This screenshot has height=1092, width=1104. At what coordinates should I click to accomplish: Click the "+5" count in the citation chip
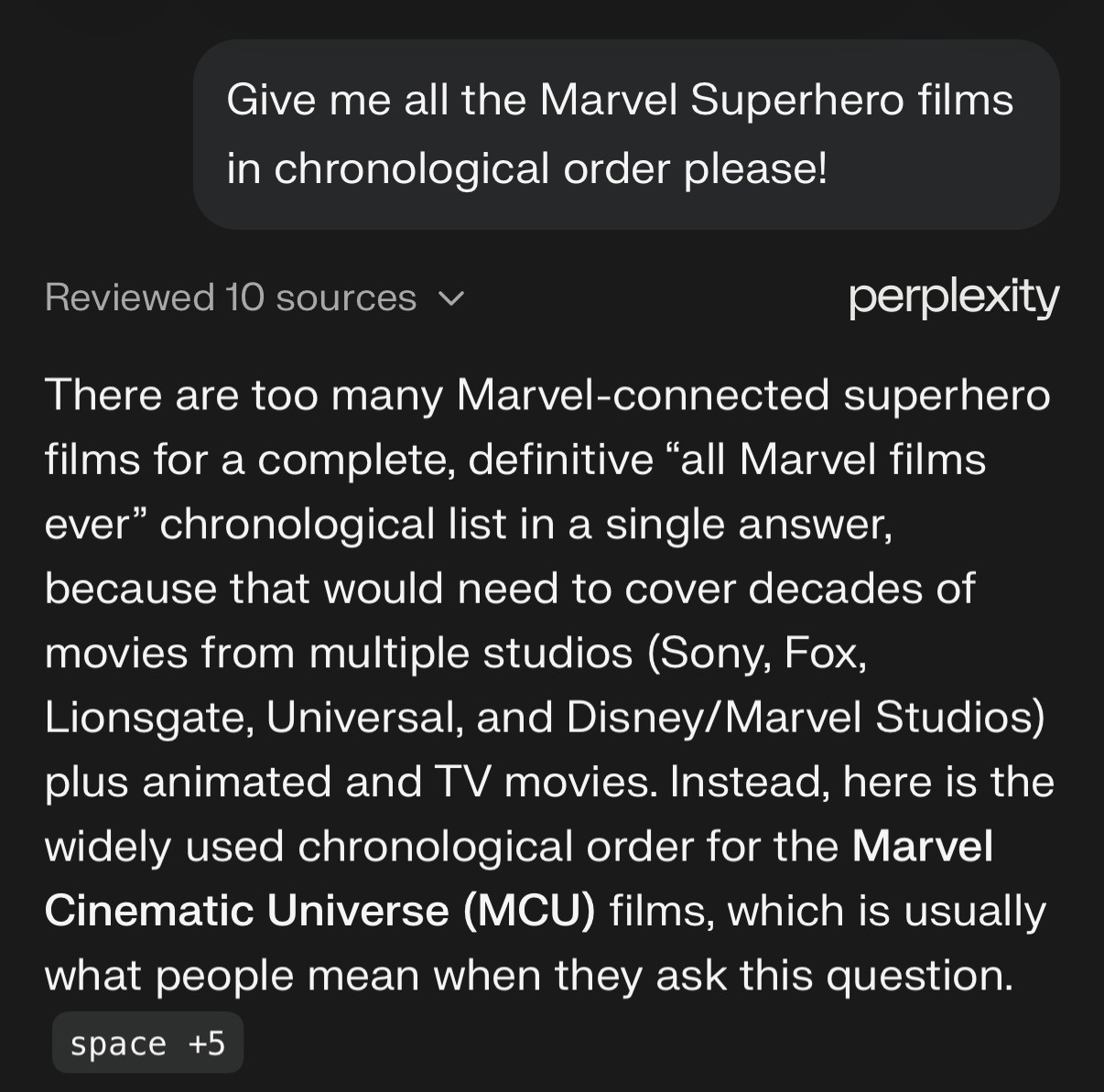206,1043
